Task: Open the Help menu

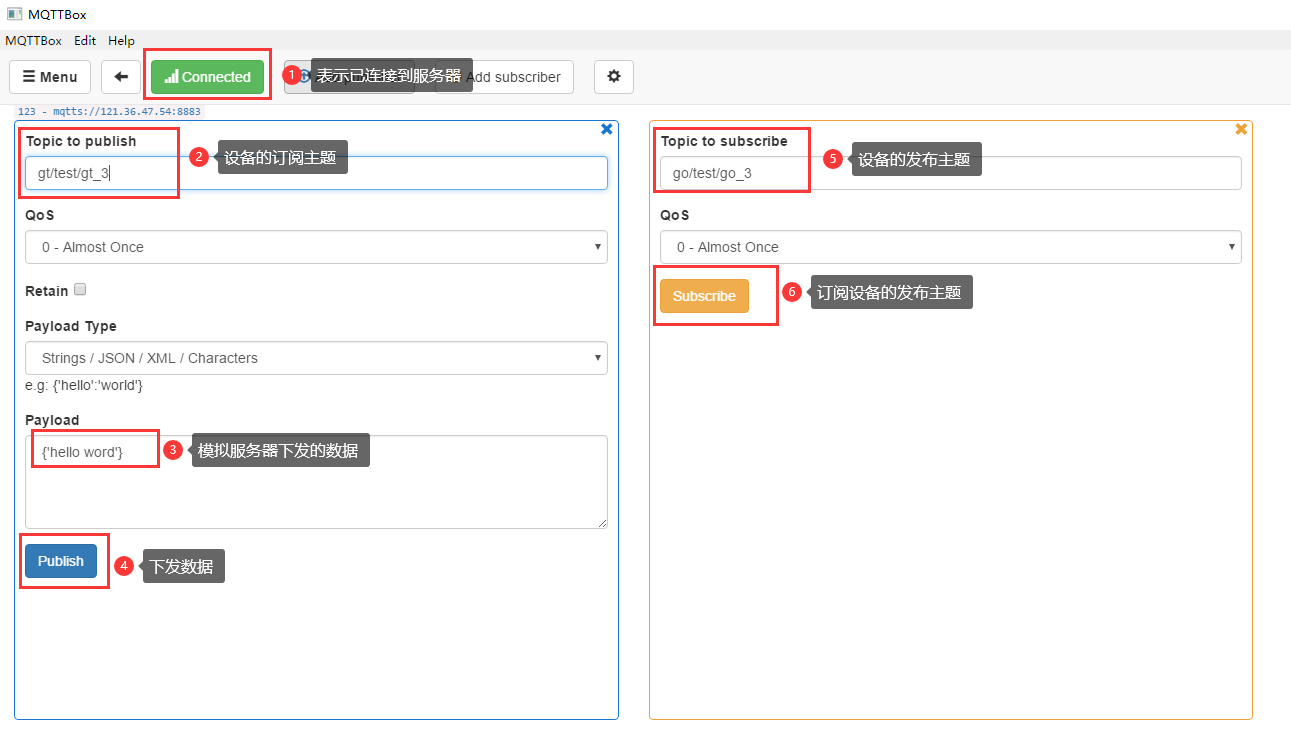Action: (x=121, y=41)
